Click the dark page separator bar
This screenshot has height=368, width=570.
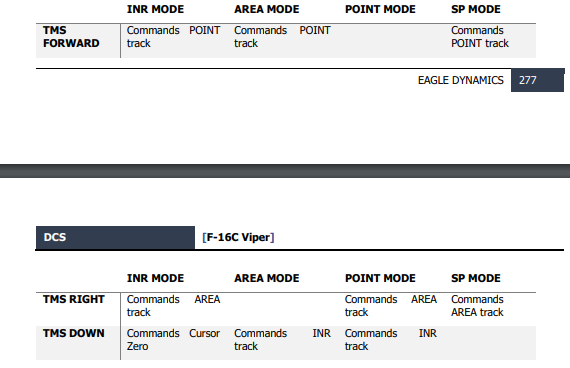pyautogui.click(x=285, y=171)
